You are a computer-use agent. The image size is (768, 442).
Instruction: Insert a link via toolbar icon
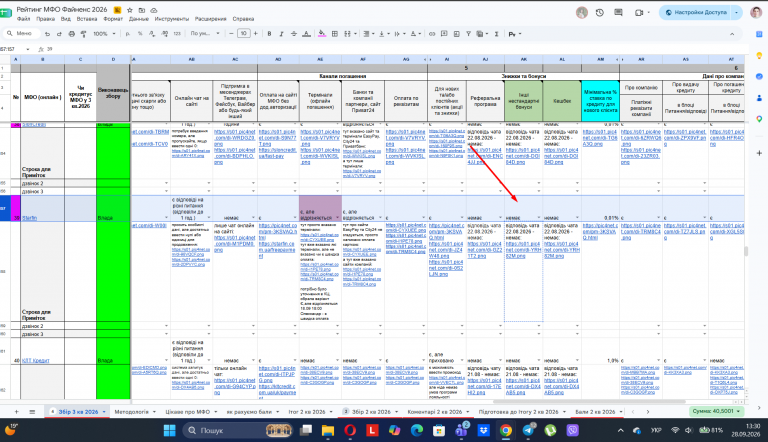[x=432, y=34]
